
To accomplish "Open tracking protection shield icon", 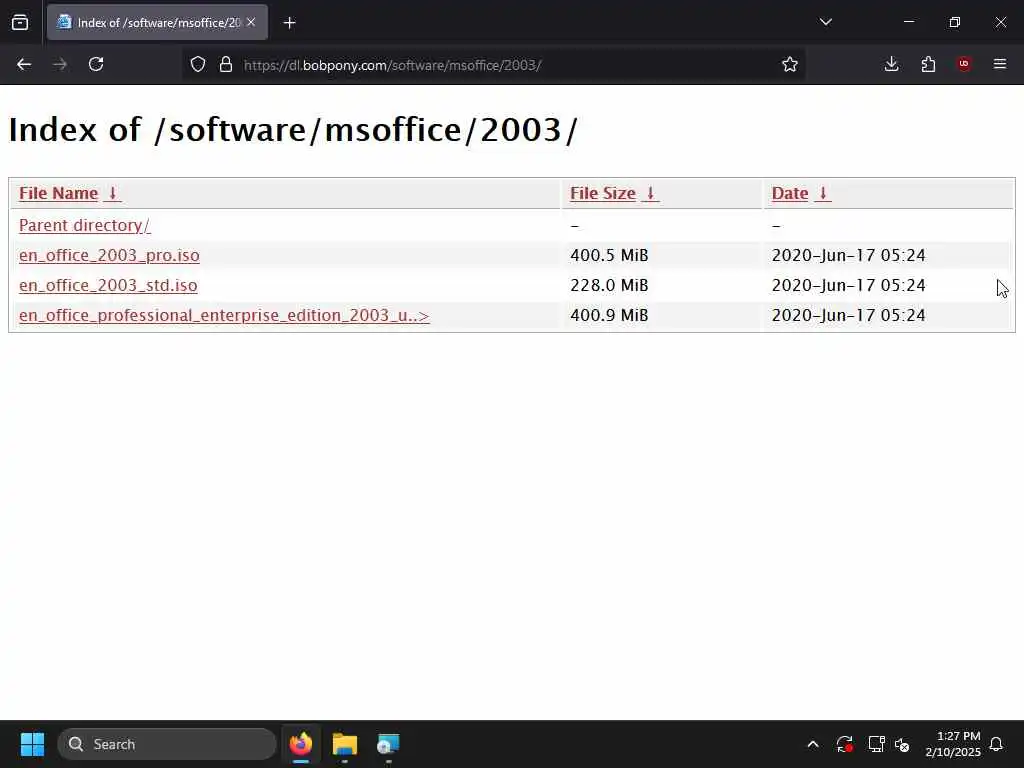I will click(x=198, y=64).
